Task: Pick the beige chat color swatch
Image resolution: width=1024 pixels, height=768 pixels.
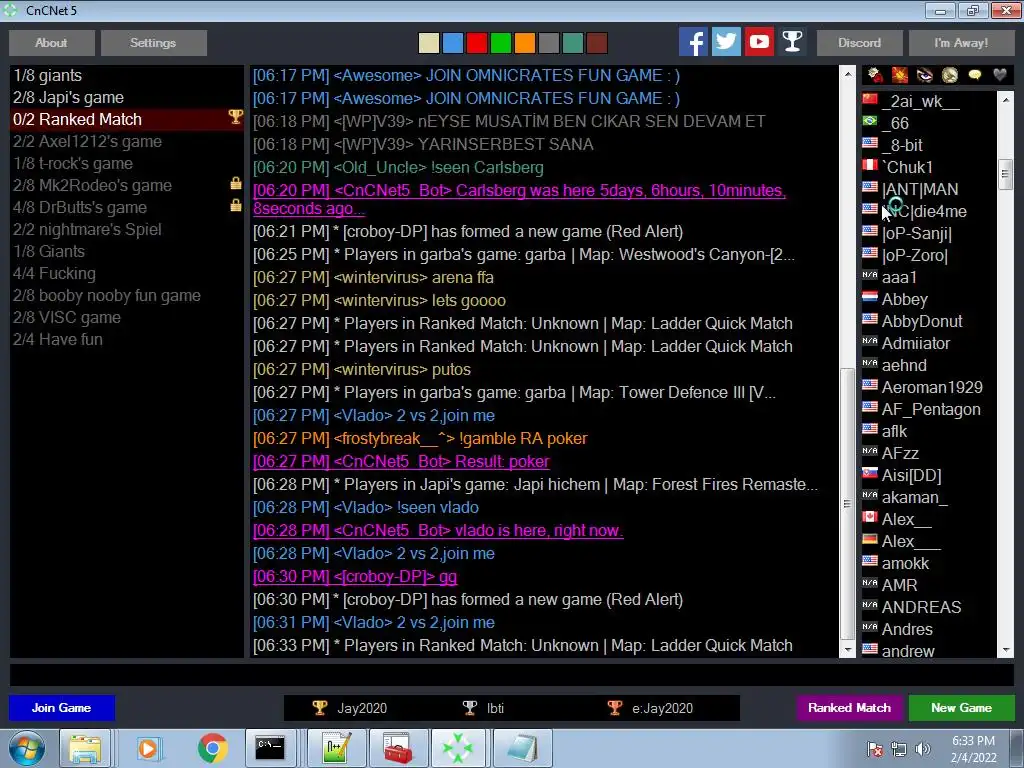Action: [x=429, y=43]
